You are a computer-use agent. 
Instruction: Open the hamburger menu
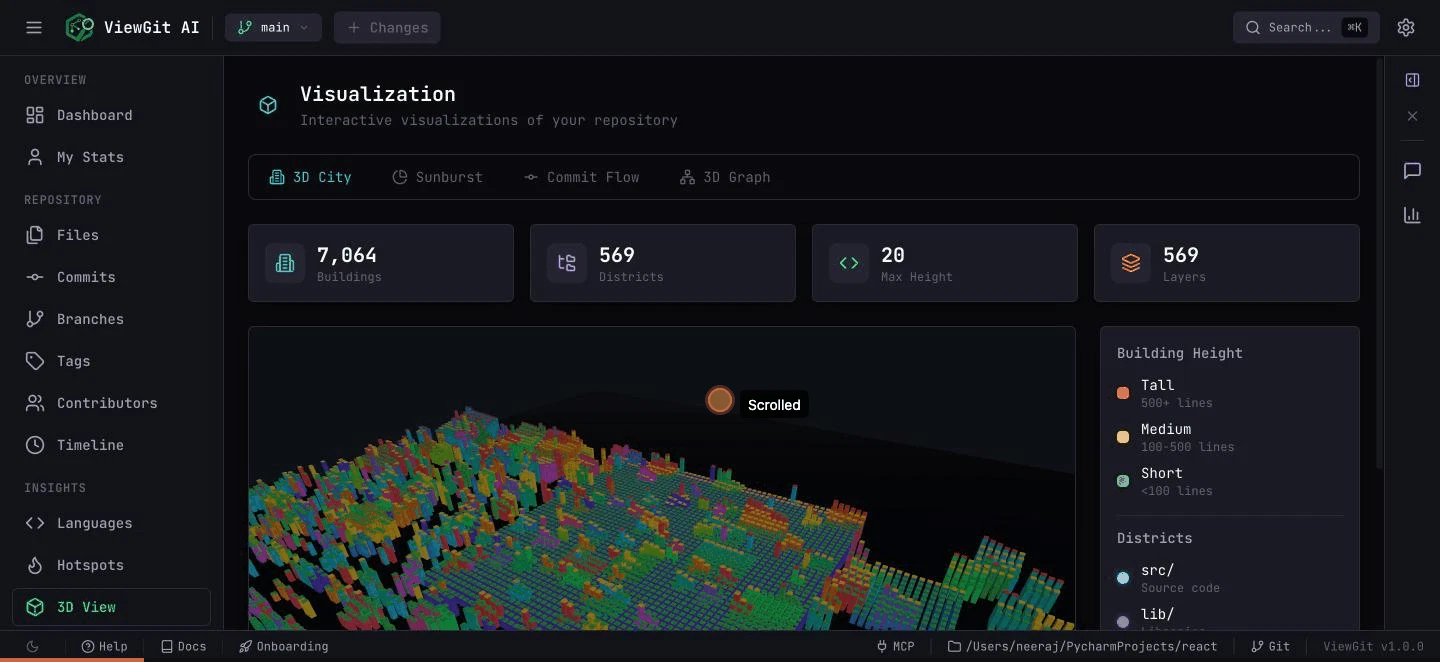[x=34, y=27]
